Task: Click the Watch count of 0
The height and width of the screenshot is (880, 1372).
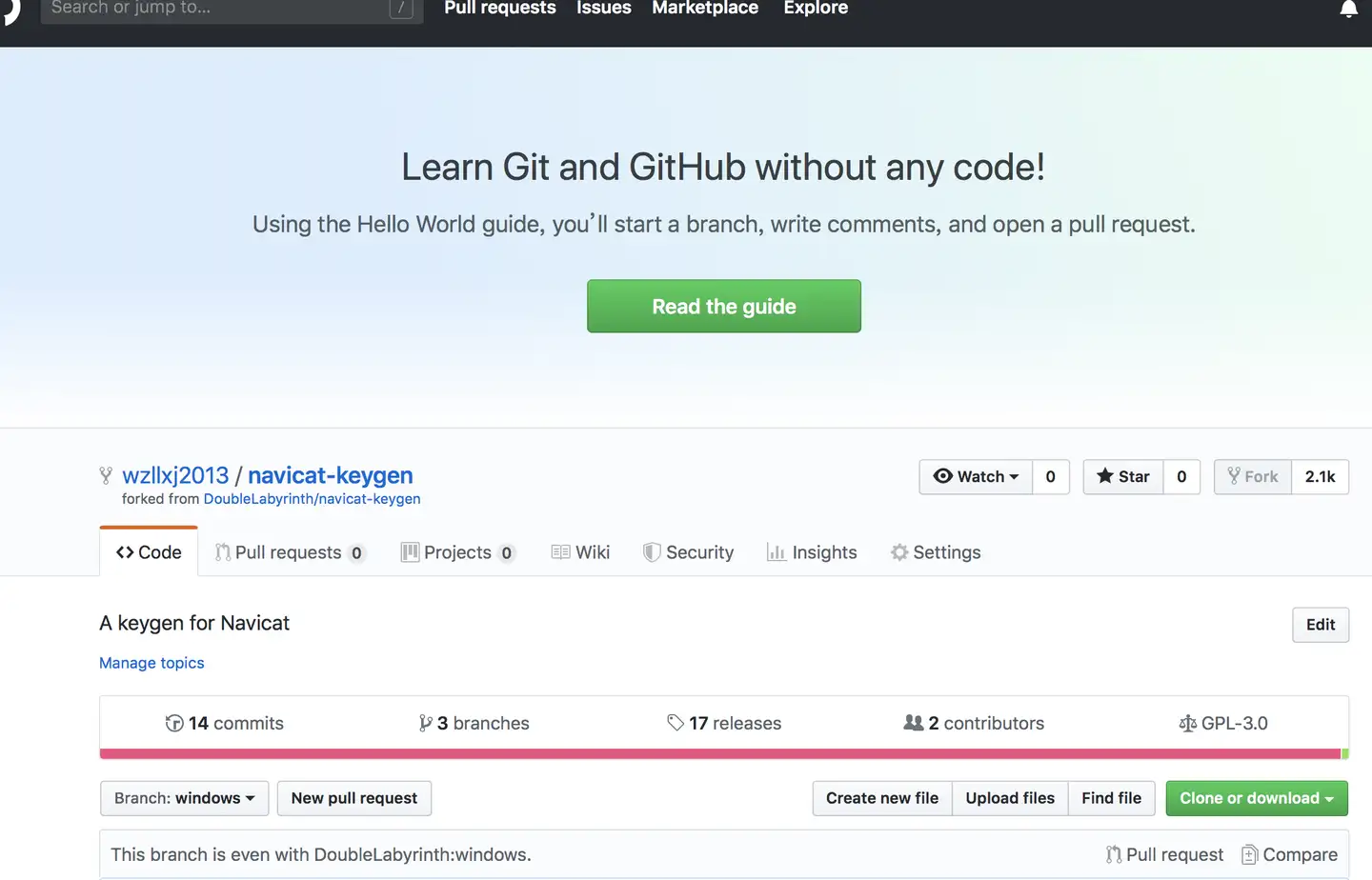Action: 1051,476
